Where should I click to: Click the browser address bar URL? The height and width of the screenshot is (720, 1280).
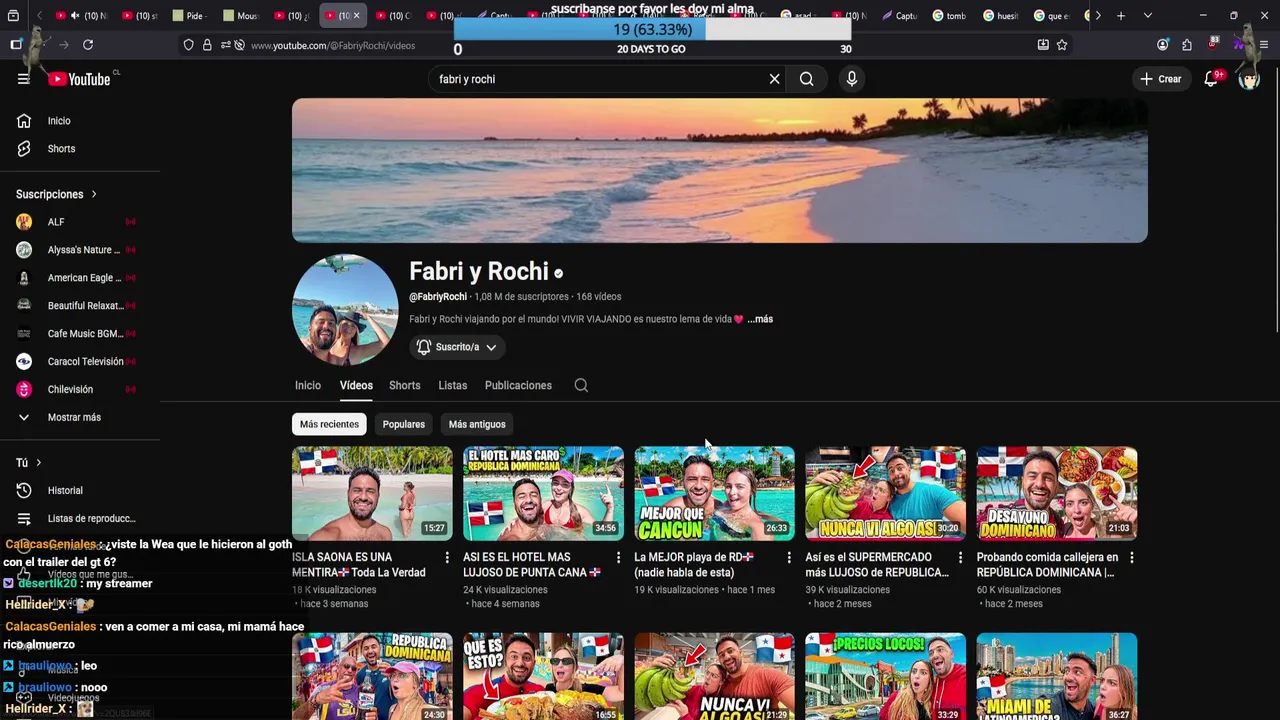coord(332,45)
